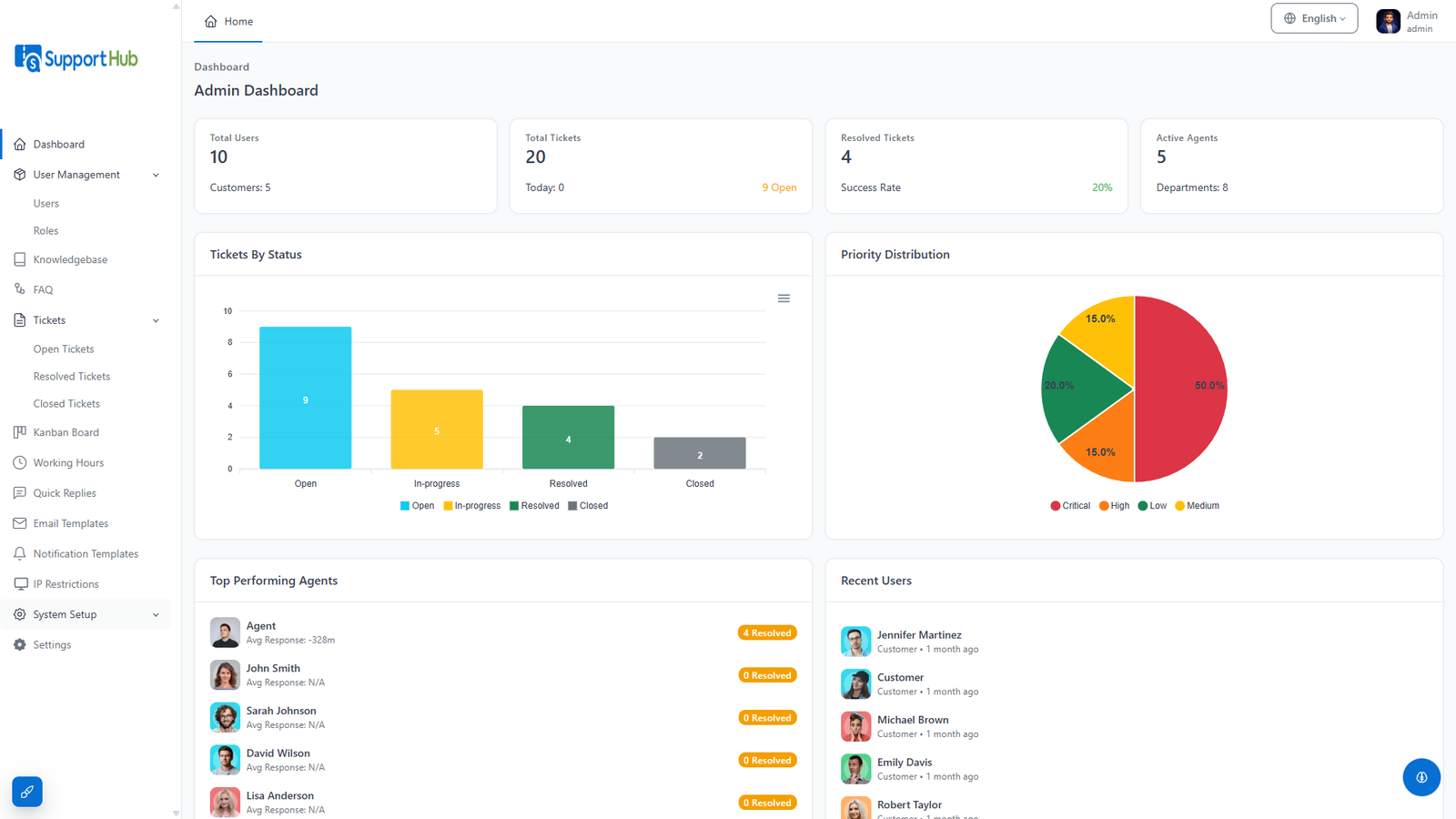This screenshot has height=819, width=1456.
Task: Open Closed Tickets in sidebar
Action: 66,403
